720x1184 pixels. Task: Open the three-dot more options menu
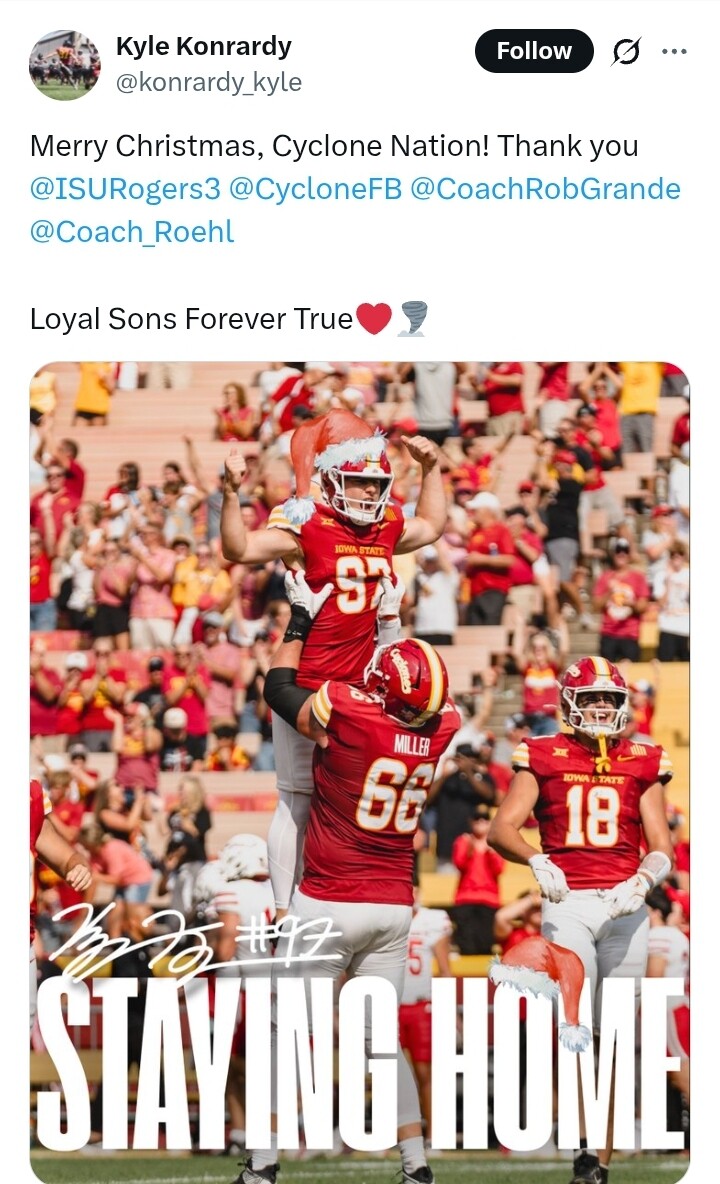click(675, 52)
